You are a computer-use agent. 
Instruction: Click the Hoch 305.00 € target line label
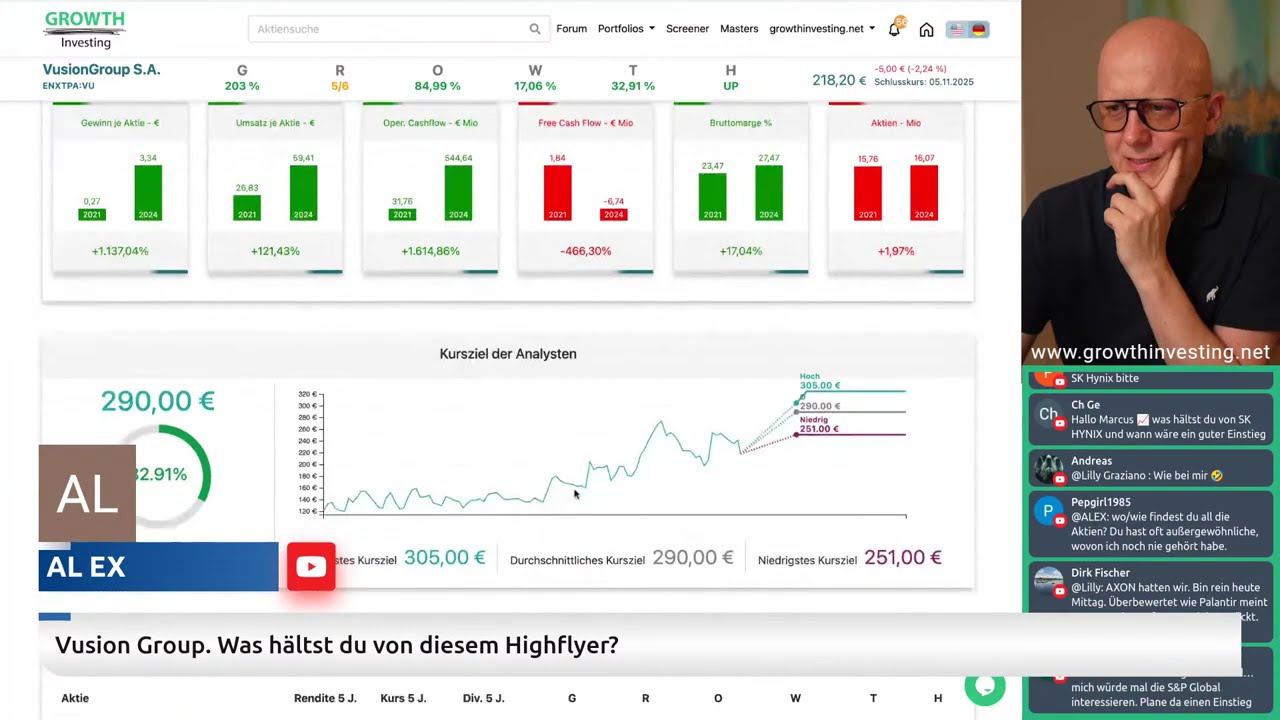pyautogui.click(x=819, y=382)
